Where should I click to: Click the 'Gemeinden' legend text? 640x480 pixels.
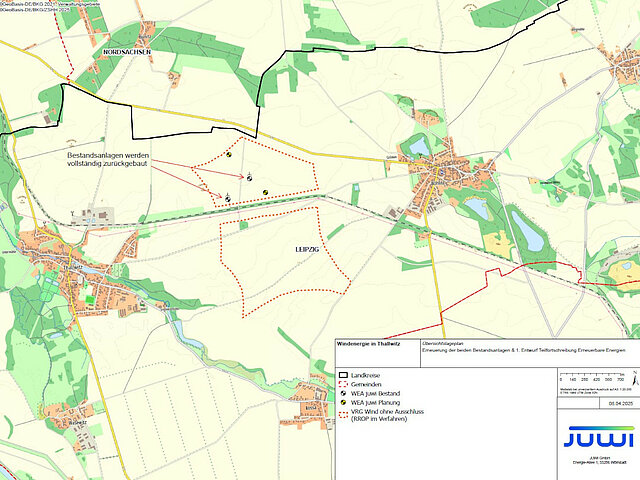click(x=366, y=384)
